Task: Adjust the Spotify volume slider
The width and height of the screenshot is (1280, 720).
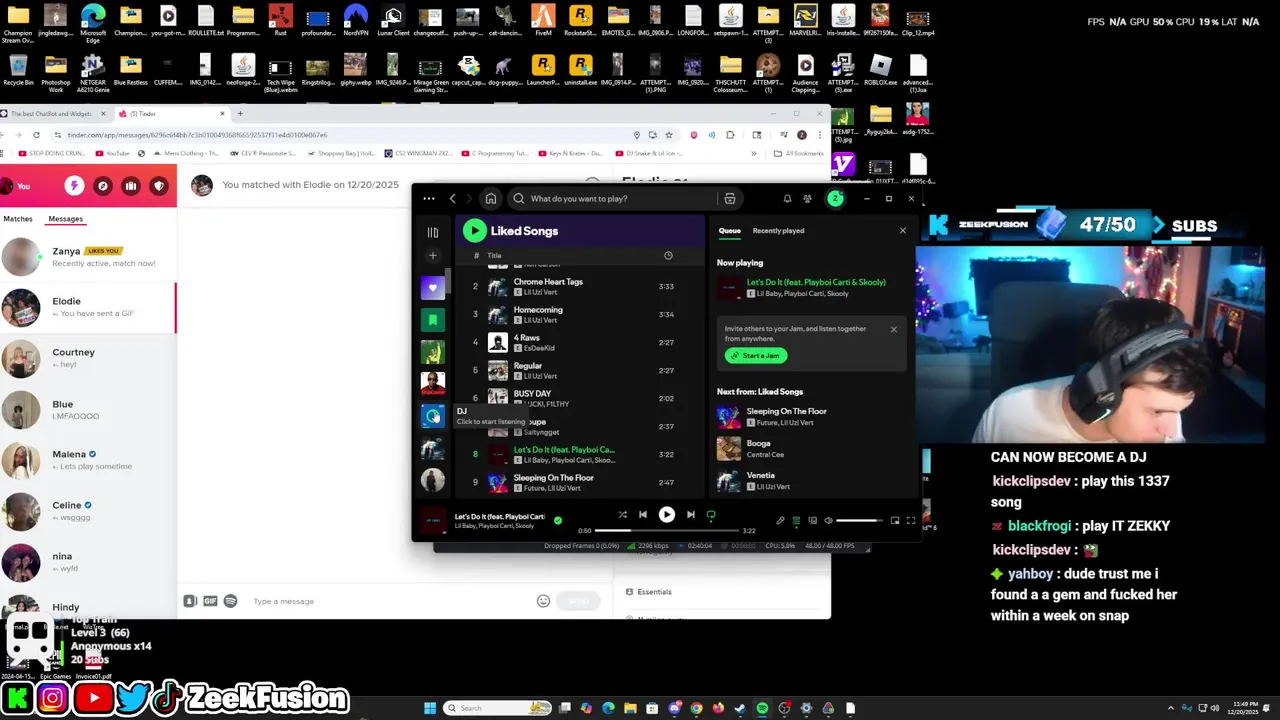Action: 859,520
